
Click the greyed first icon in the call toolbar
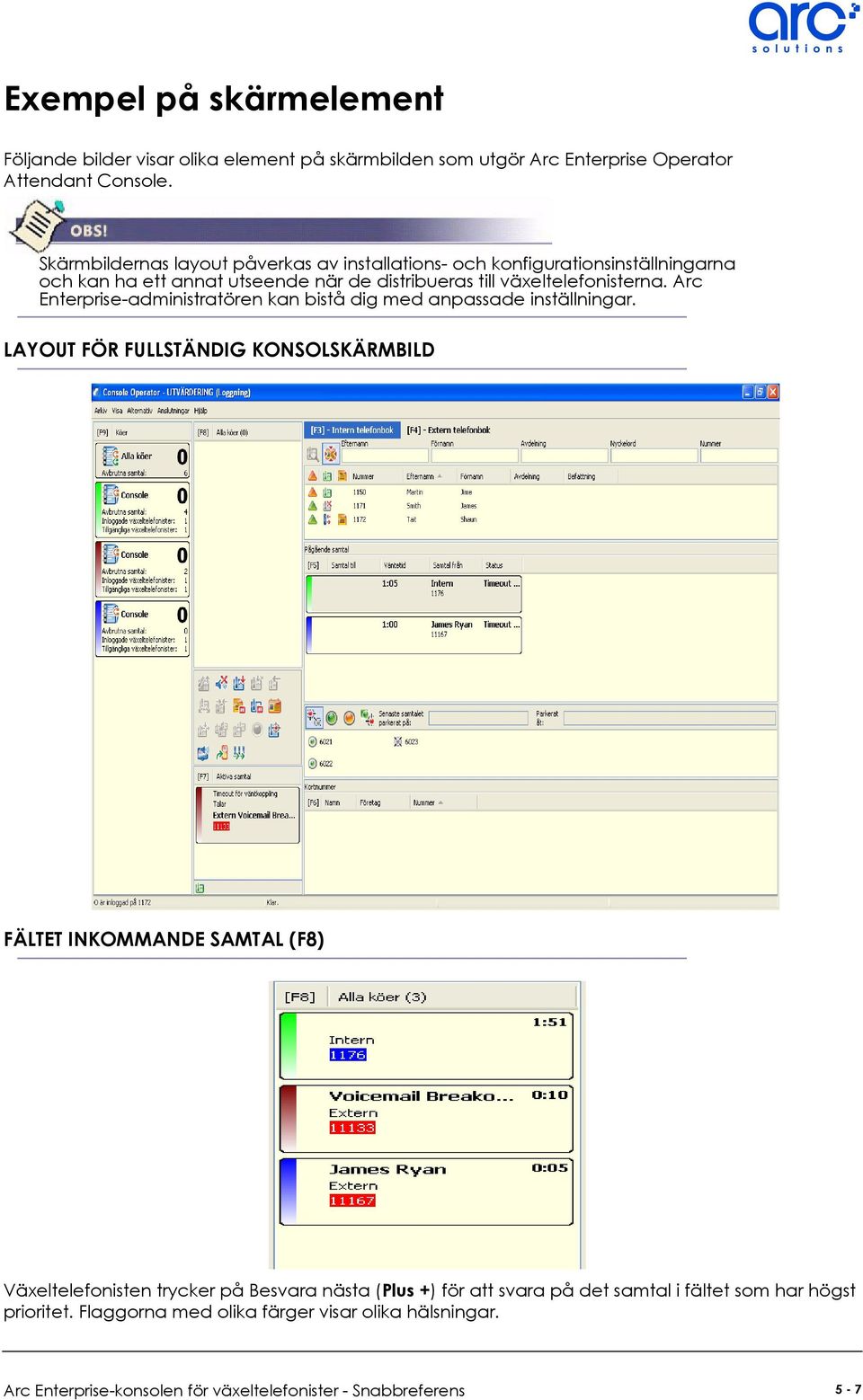(x=203, y=683)
